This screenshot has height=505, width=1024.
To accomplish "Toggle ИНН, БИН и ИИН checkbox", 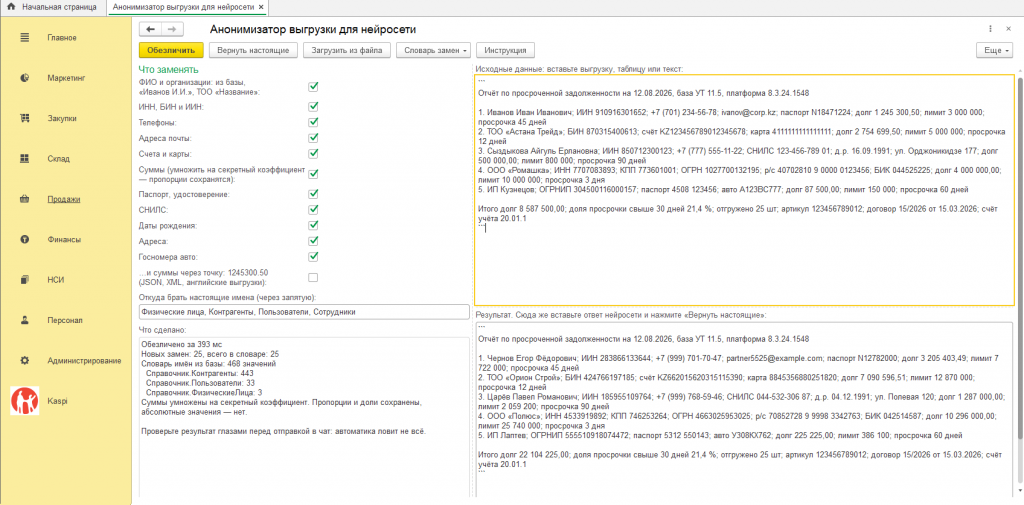I will 313,106.
